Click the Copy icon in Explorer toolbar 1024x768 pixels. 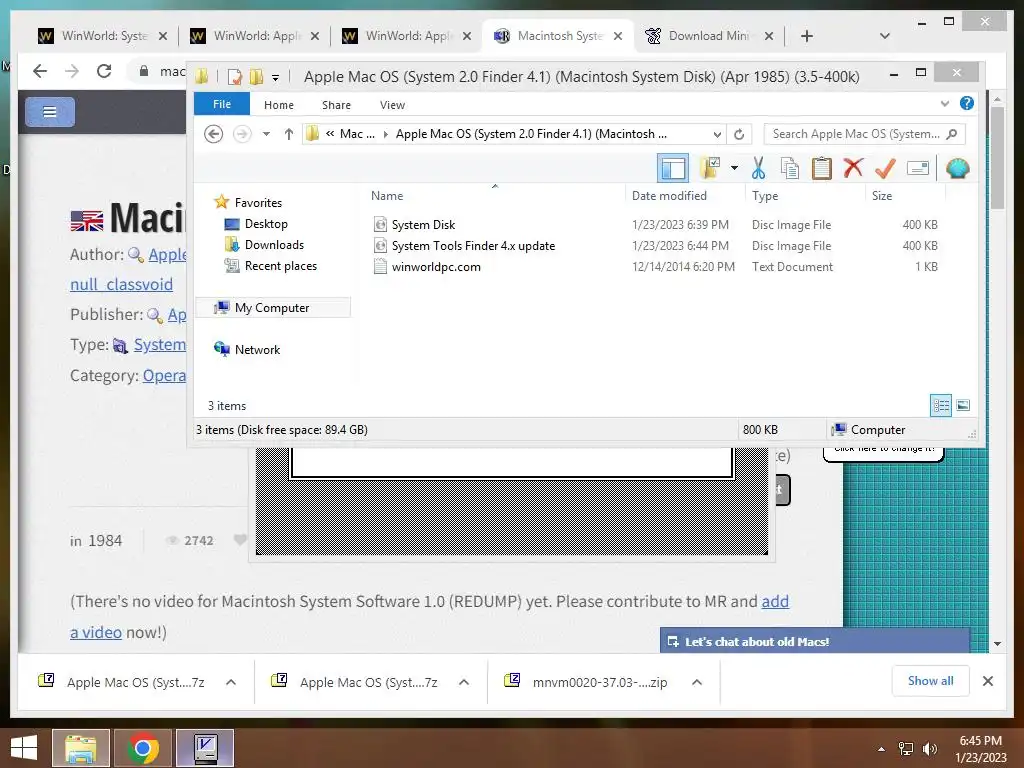pyautogui.click(x=790, y=168)
